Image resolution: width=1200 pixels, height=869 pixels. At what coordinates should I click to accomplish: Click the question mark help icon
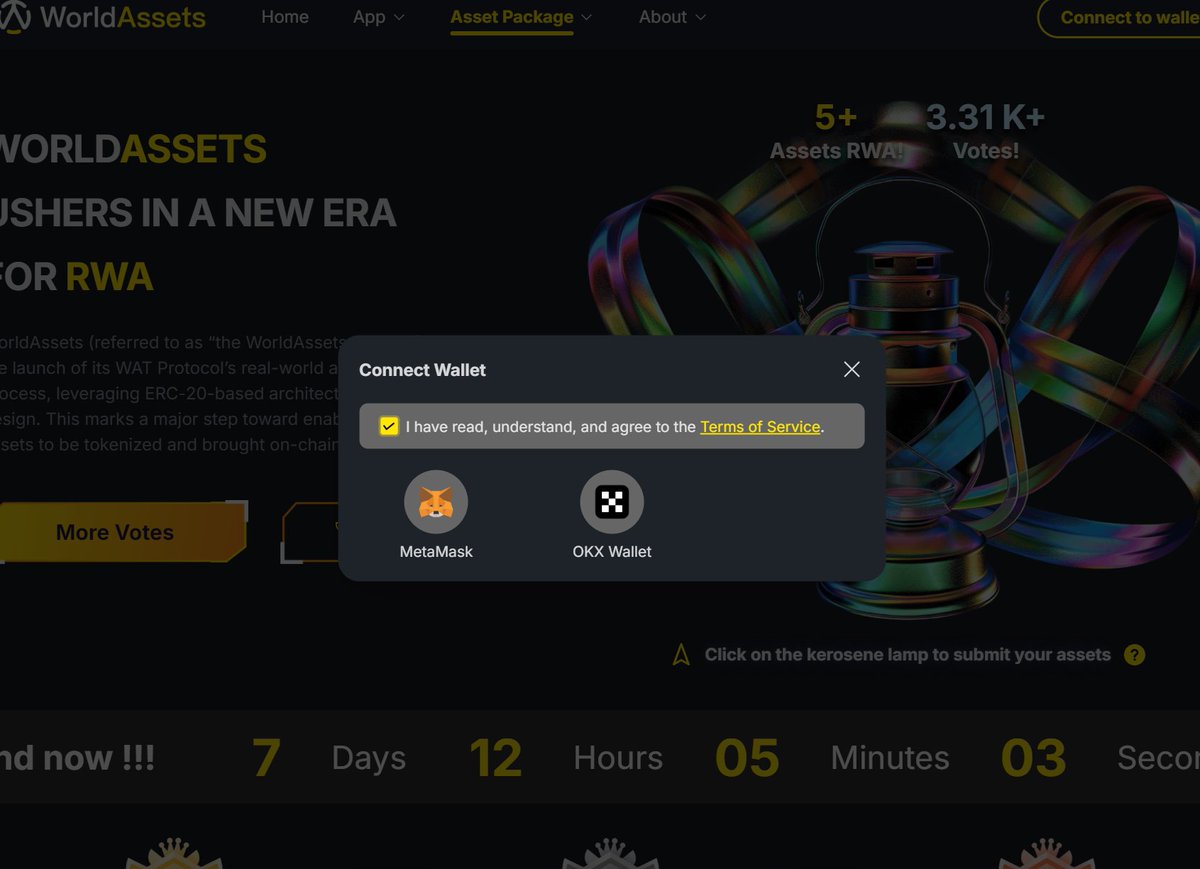[x=1134, y=655]
